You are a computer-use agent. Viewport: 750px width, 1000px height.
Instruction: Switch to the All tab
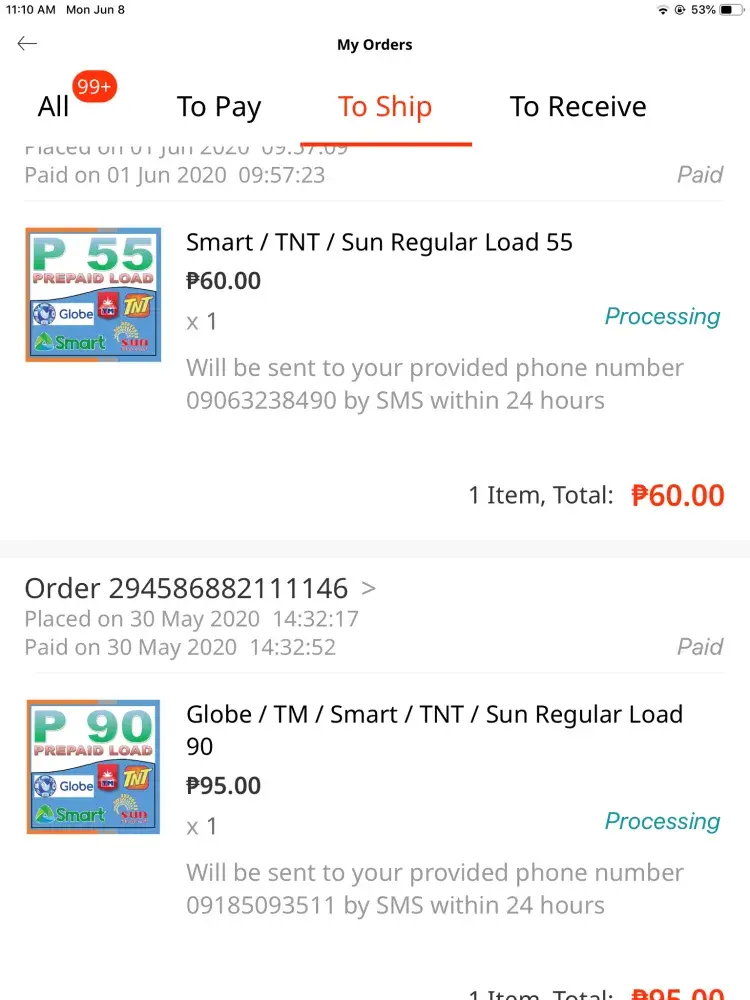click(x=54, y=107)
